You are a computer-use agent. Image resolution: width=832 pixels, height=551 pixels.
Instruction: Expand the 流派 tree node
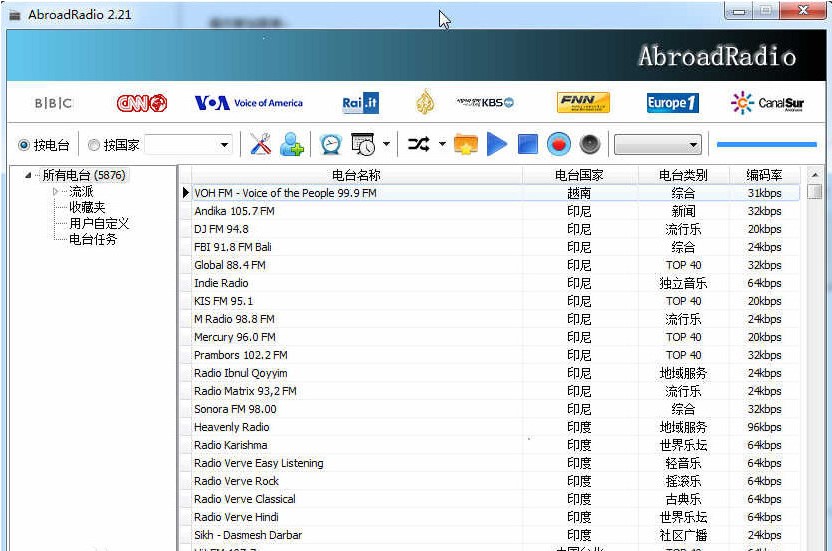point(56,191)
